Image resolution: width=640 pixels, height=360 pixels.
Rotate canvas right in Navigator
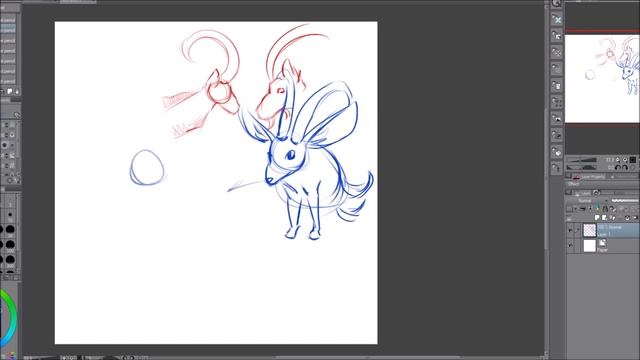625,167
